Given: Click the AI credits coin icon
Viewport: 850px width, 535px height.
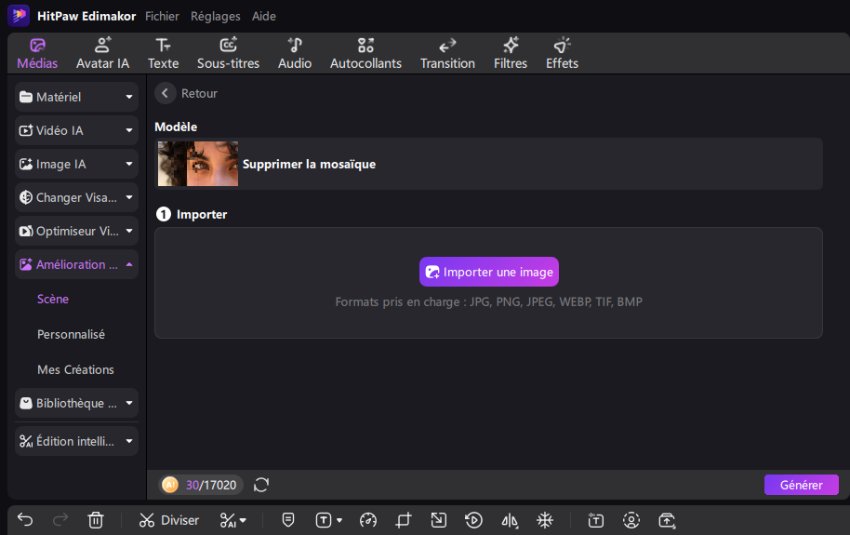Looking at the screenshot, I should 170,485.
